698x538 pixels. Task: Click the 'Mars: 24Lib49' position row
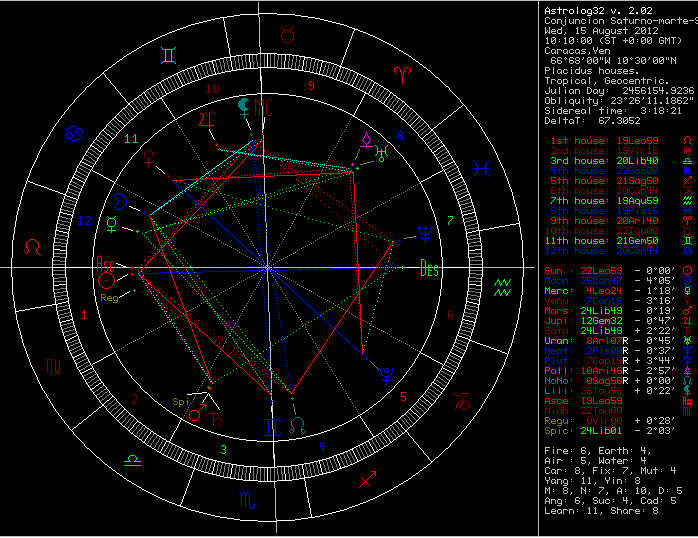(616, 311)
